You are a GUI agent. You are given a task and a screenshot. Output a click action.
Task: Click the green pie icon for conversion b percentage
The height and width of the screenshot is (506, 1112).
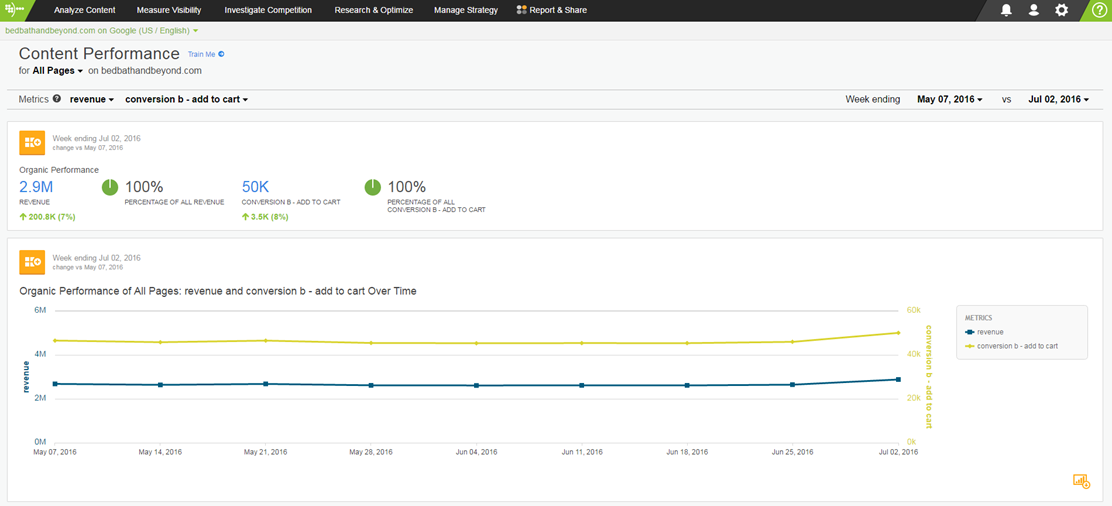point(372,187)
